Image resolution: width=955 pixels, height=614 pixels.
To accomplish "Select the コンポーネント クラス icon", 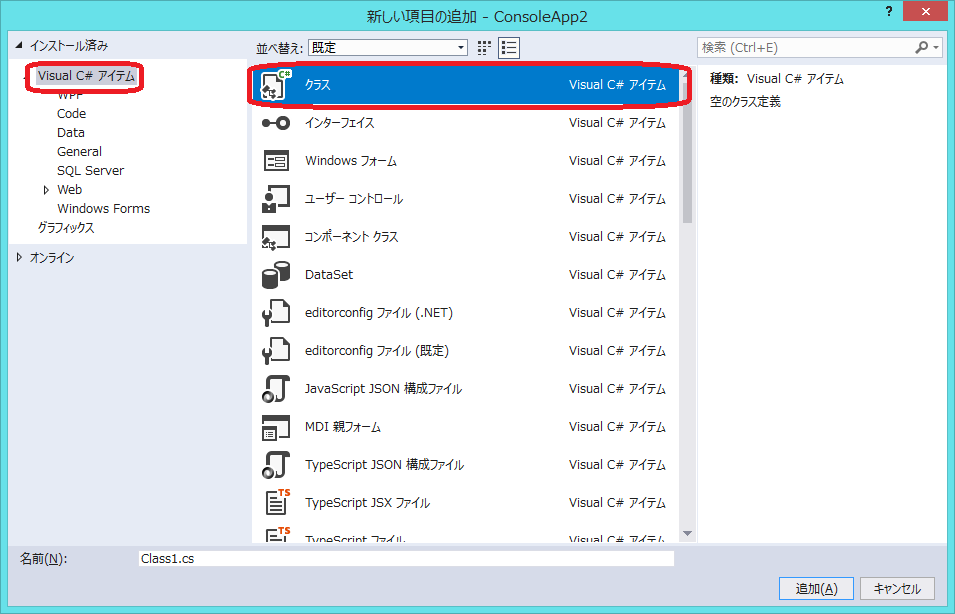I will coord(276,237).
